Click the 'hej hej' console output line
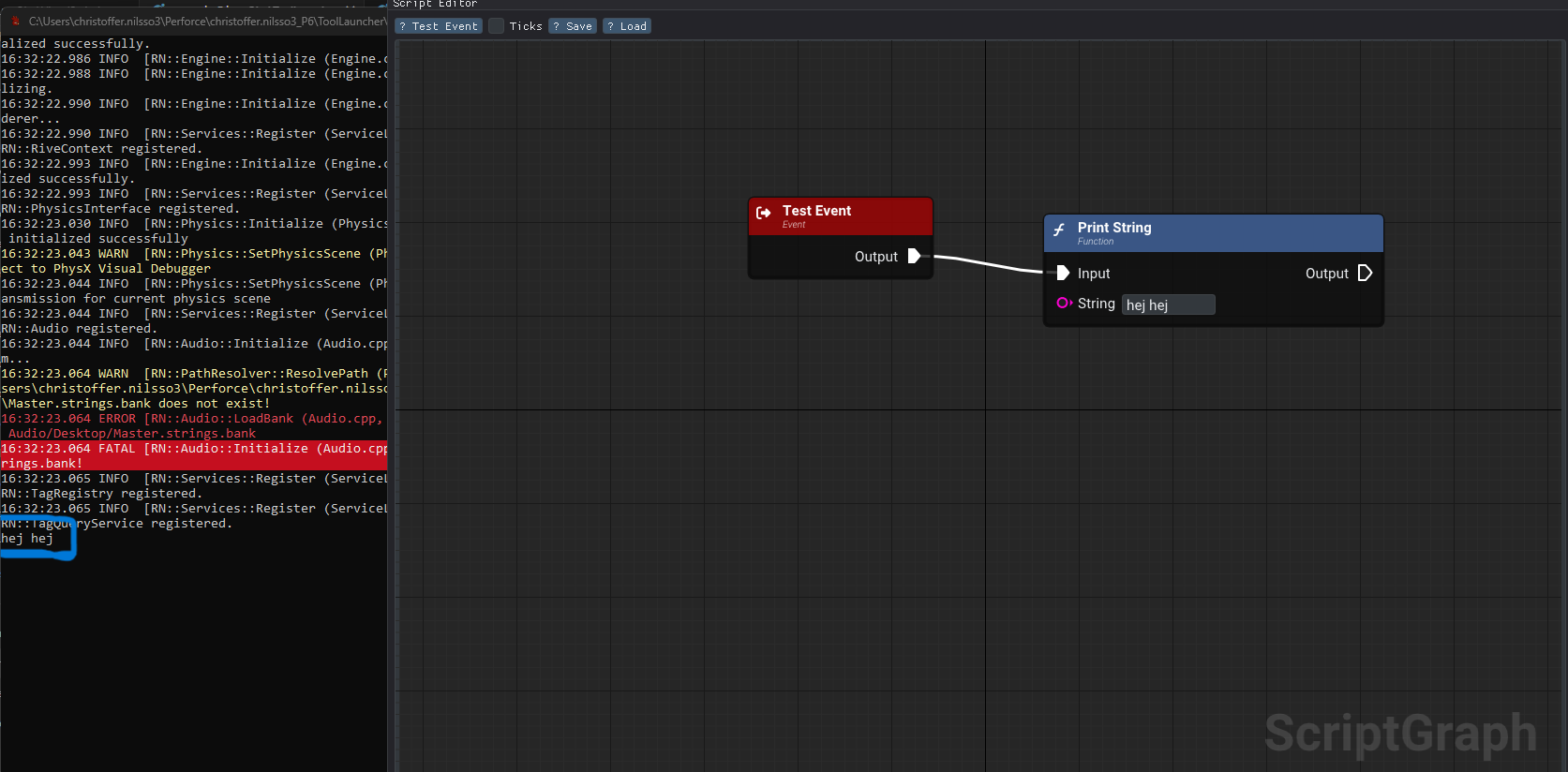This screenshot has height=772, width=1568. tap(27, 539)
